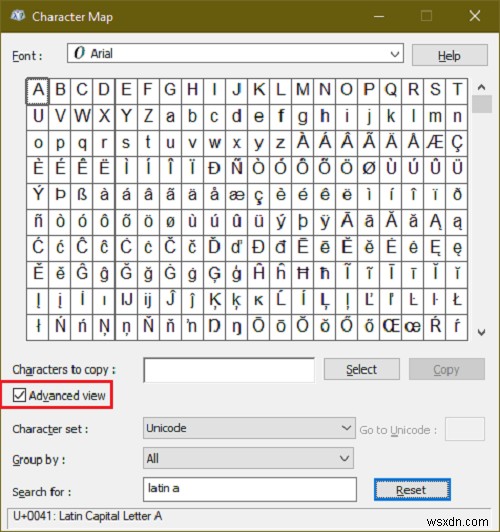Viewport: 500px width, 532px height.
Task: Select the Ý capital Y-acute character
Action: [x=38, y=196]
